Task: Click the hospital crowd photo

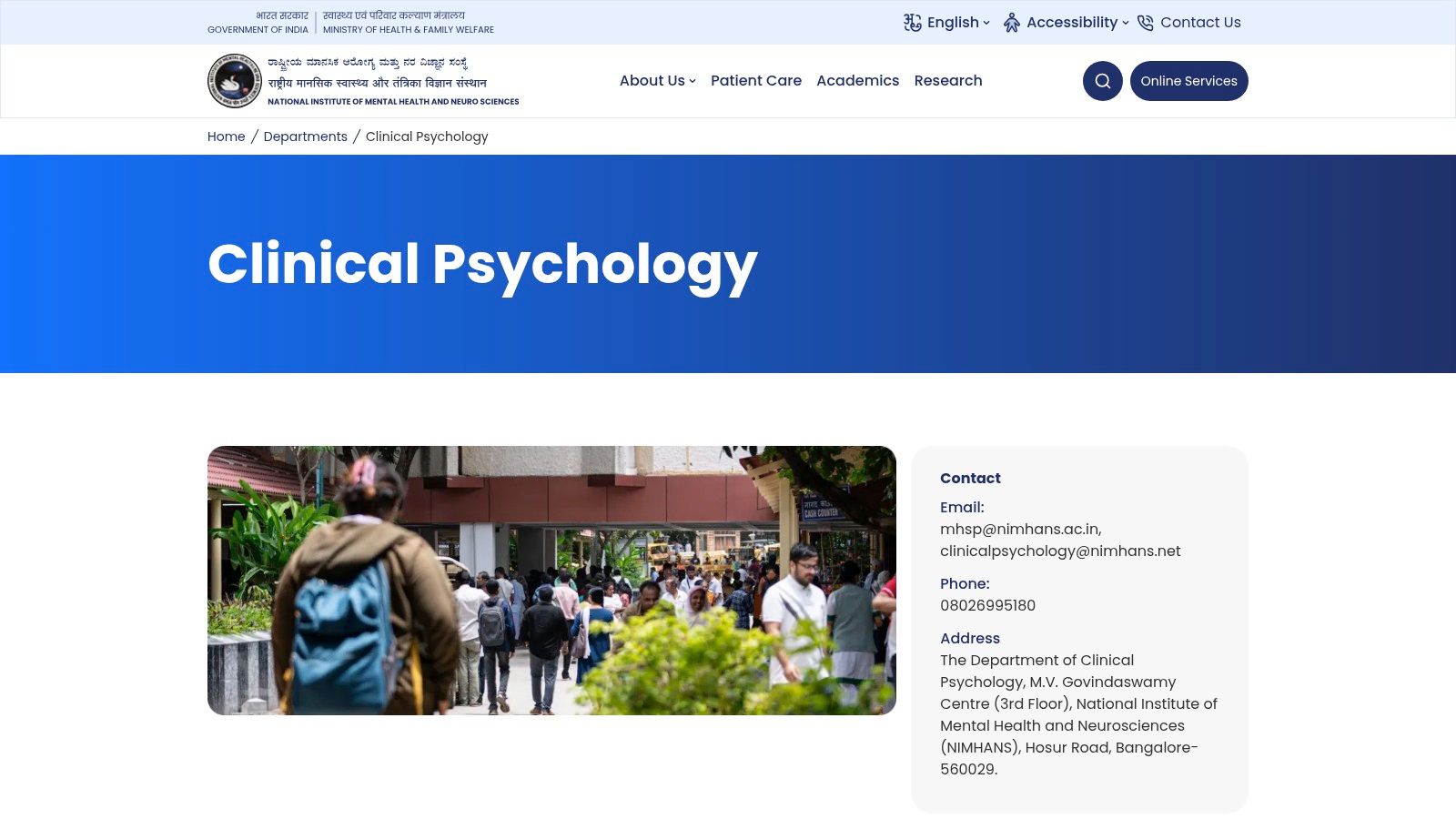Action: pyautogui.click(x=551, y=581)
